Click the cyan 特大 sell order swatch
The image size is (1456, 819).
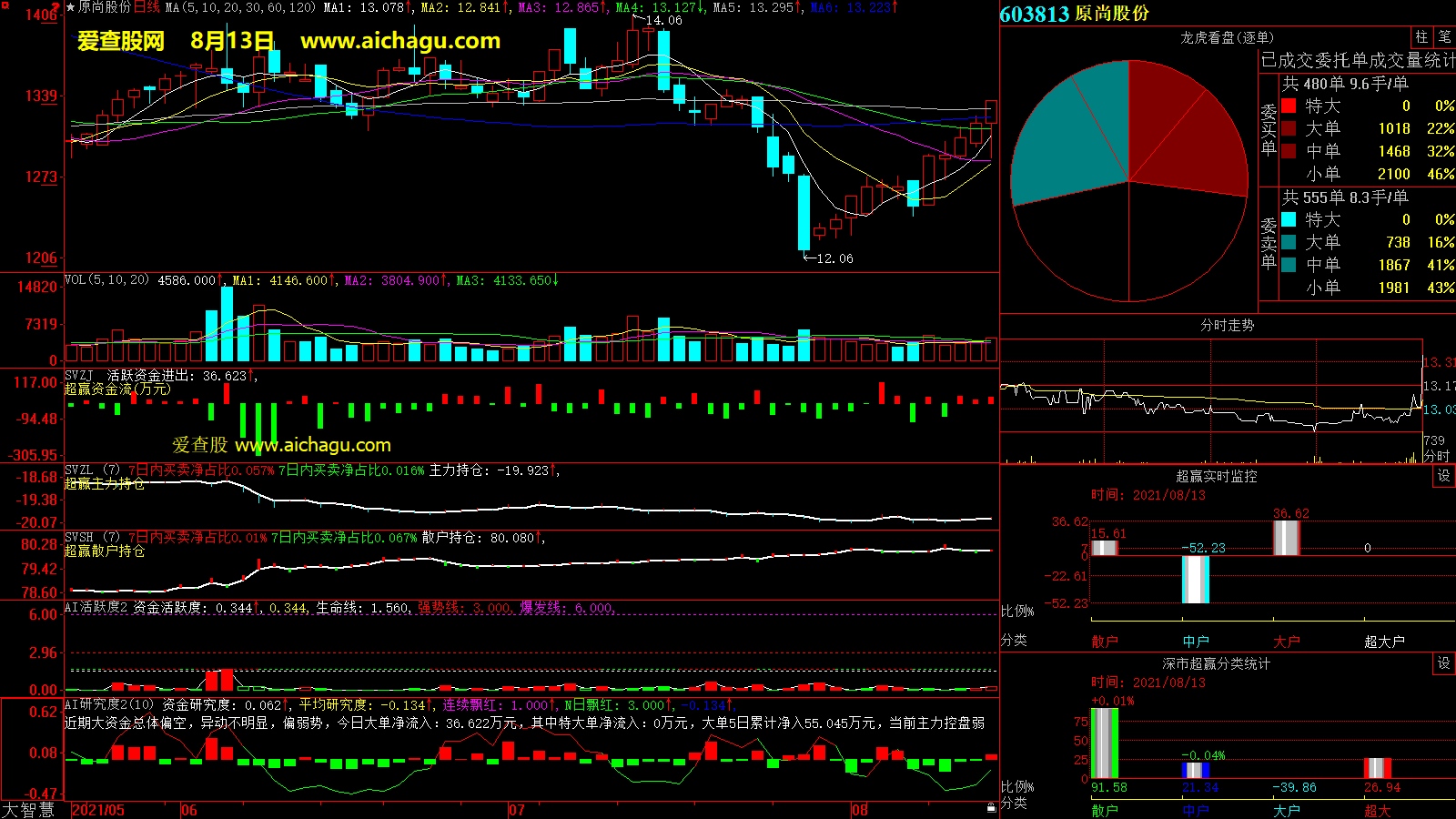coord(1289,219)
